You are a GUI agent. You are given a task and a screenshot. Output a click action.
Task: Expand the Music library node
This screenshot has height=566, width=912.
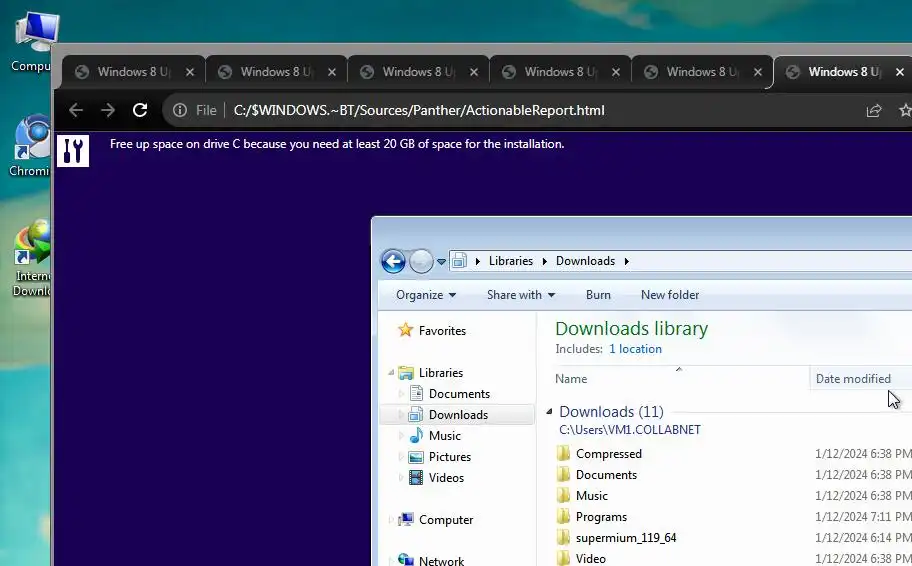coord(401,436)
